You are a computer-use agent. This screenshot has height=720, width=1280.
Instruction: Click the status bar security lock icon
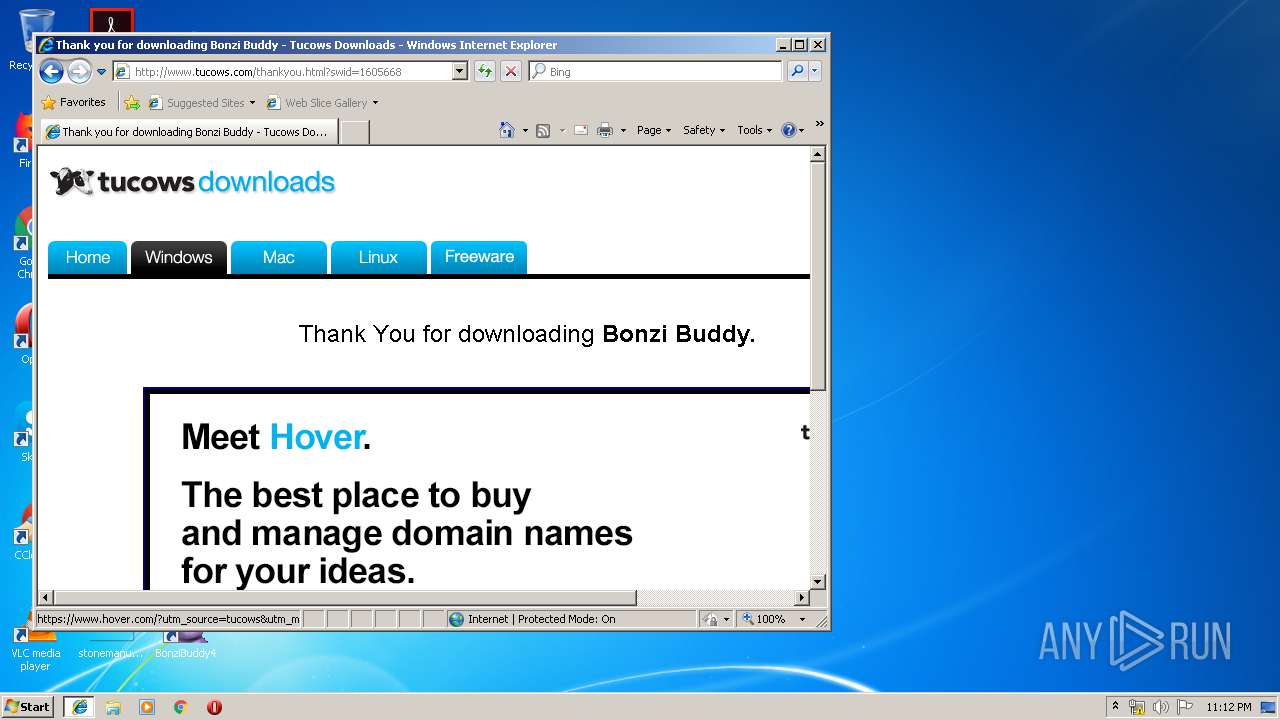710,619
